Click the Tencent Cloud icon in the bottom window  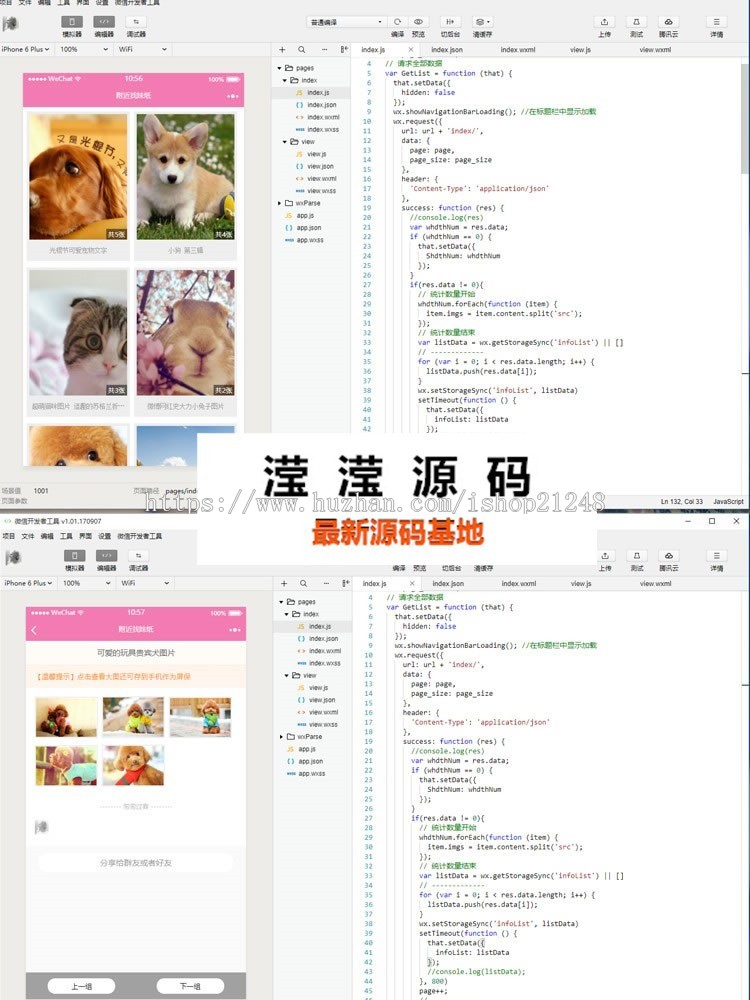pos(669,555)
